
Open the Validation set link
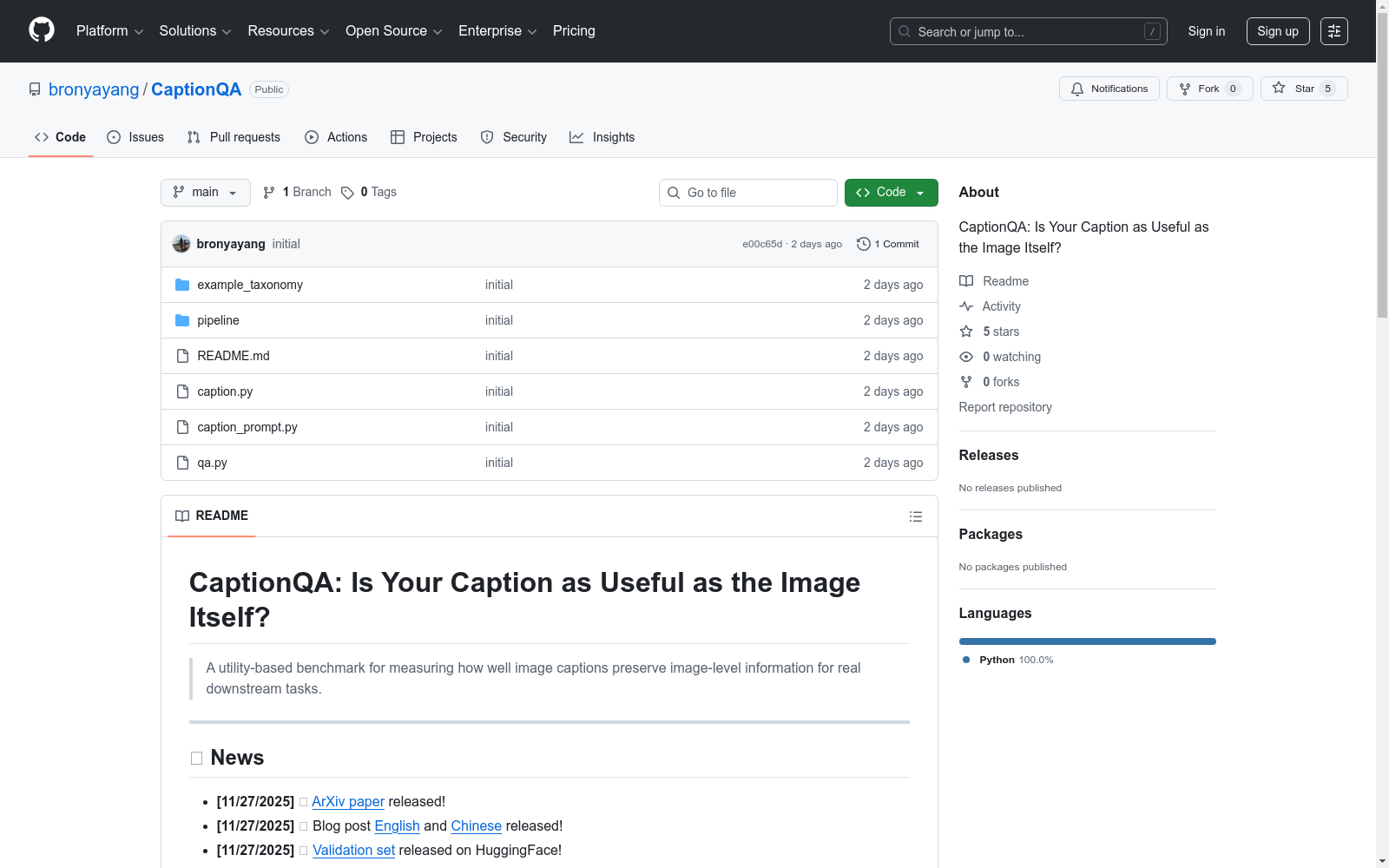coord(353,850)
